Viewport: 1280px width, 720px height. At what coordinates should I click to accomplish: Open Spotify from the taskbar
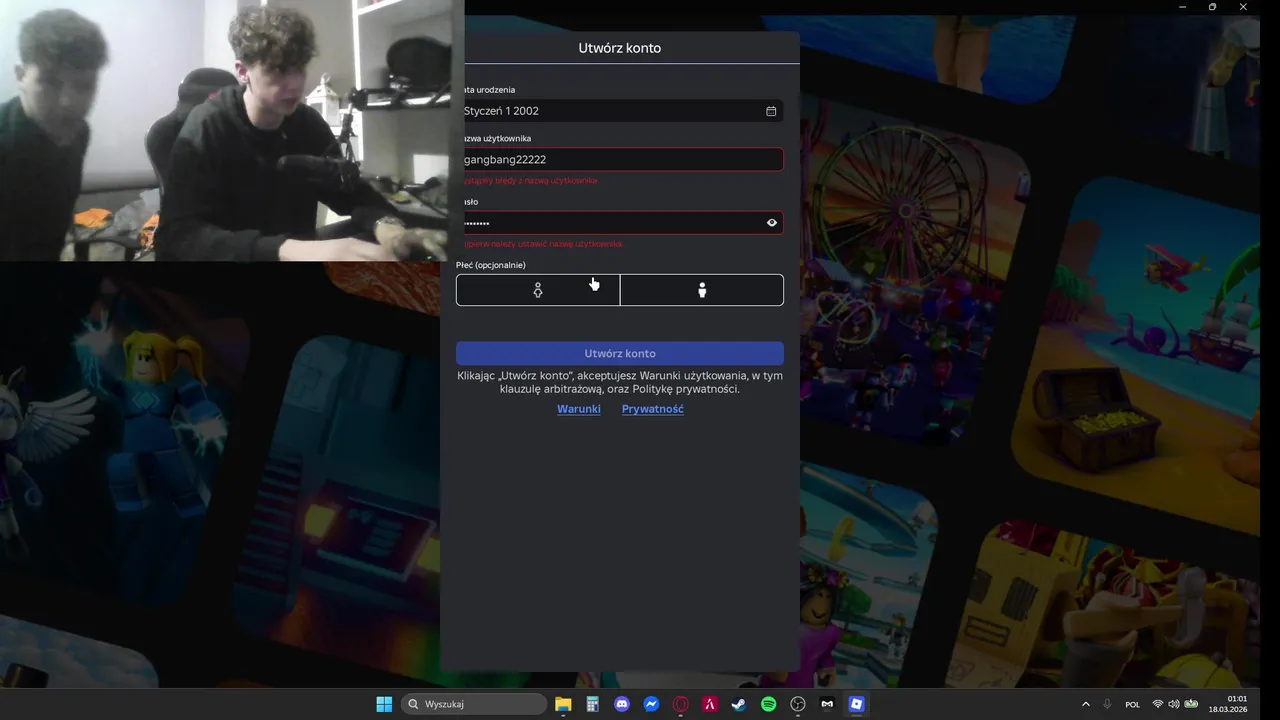[x=768, y=704]
